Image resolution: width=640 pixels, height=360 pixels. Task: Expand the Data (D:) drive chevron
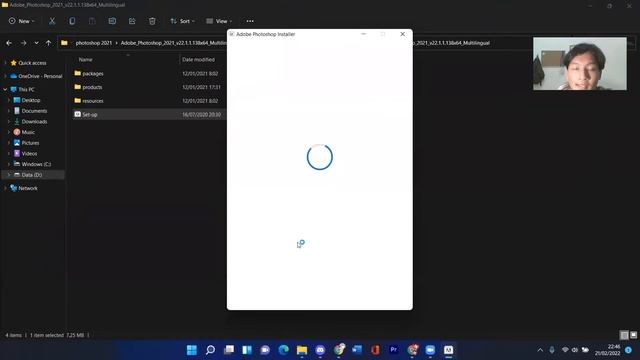[x=9, y=175]
